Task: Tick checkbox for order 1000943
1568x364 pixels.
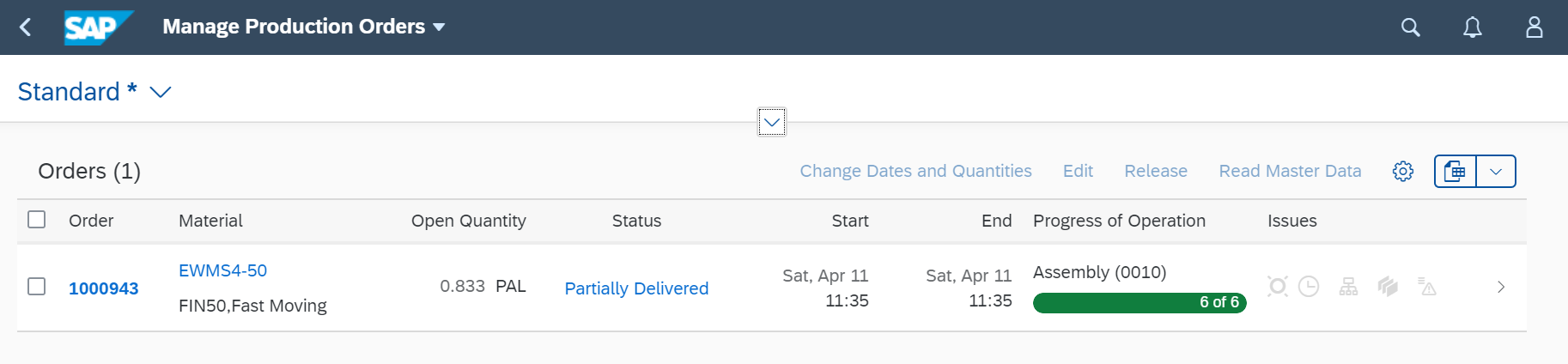Action: click(36, 286)
